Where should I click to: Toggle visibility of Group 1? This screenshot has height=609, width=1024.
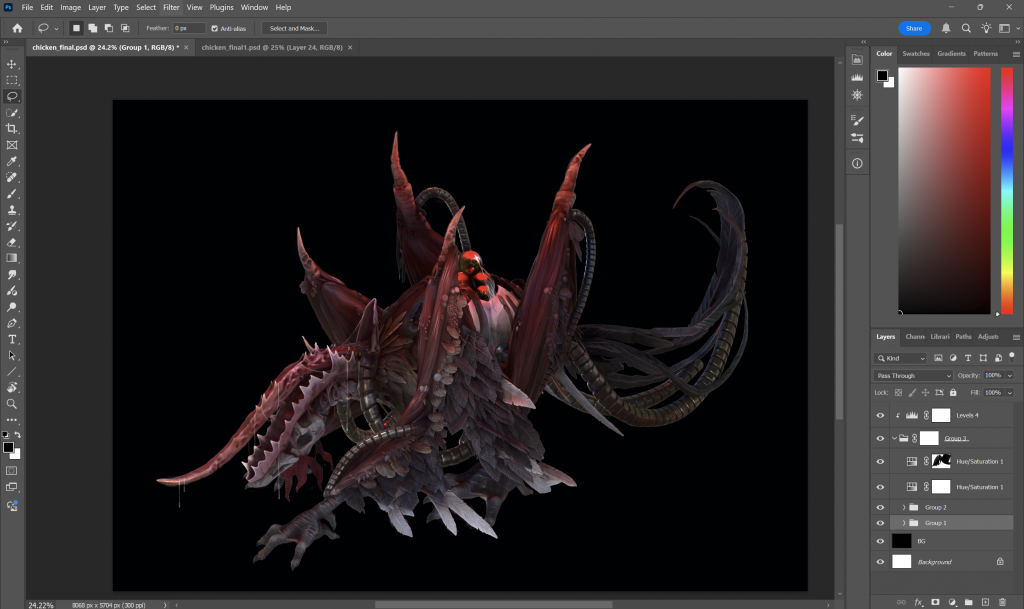click(x=880, y=523)
